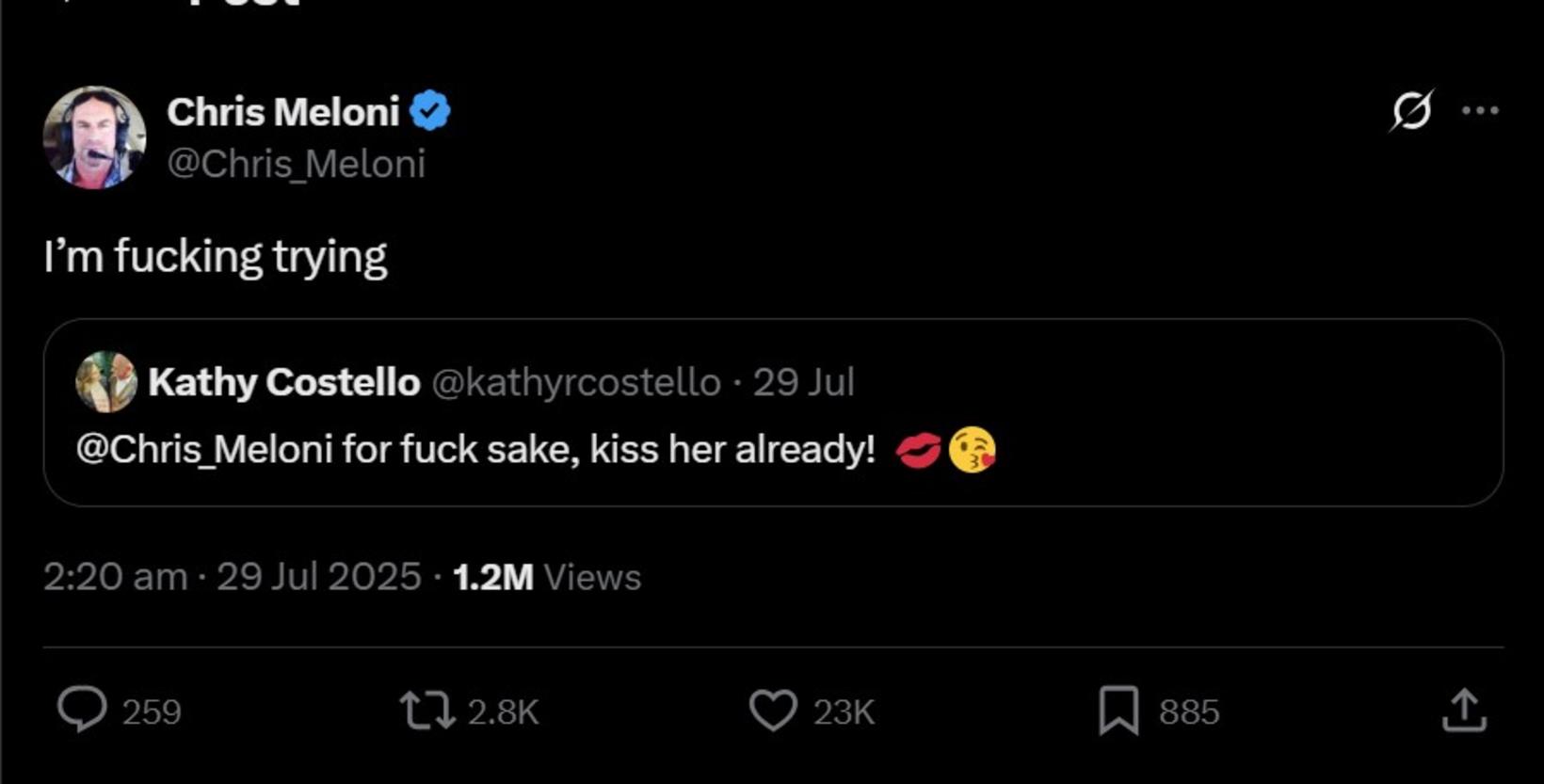Click the @kathyrcostello handle
The image size is (1544, 784).
pos(576,382)
